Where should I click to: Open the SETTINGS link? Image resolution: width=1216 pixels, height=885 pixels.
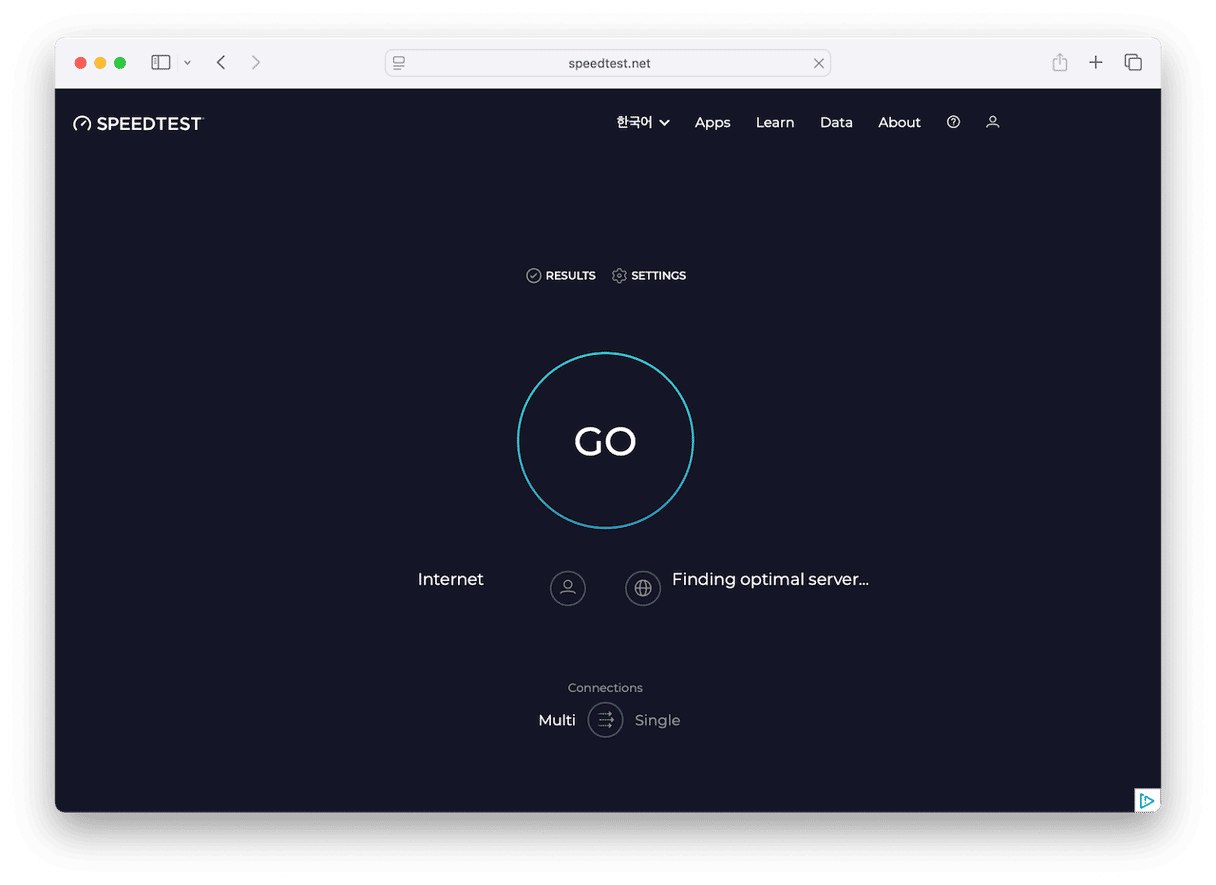[649, 275]
